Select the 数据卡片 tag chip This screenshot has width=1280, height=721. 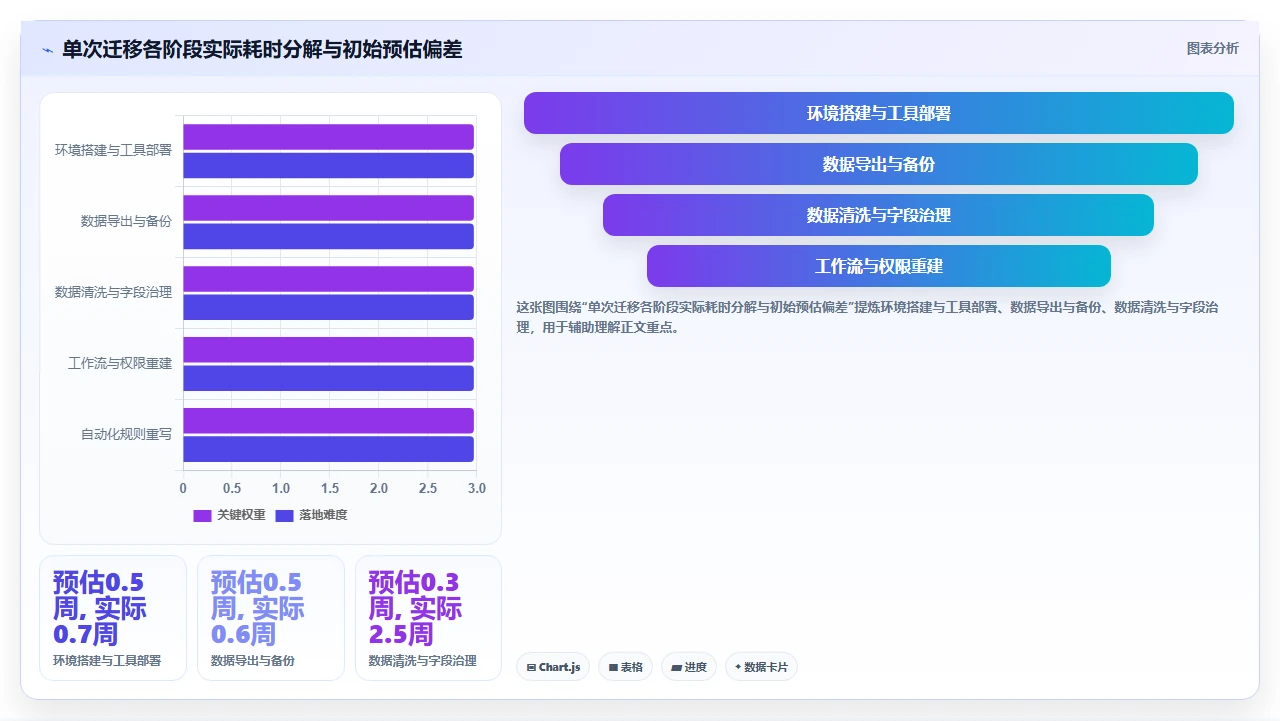761,667
